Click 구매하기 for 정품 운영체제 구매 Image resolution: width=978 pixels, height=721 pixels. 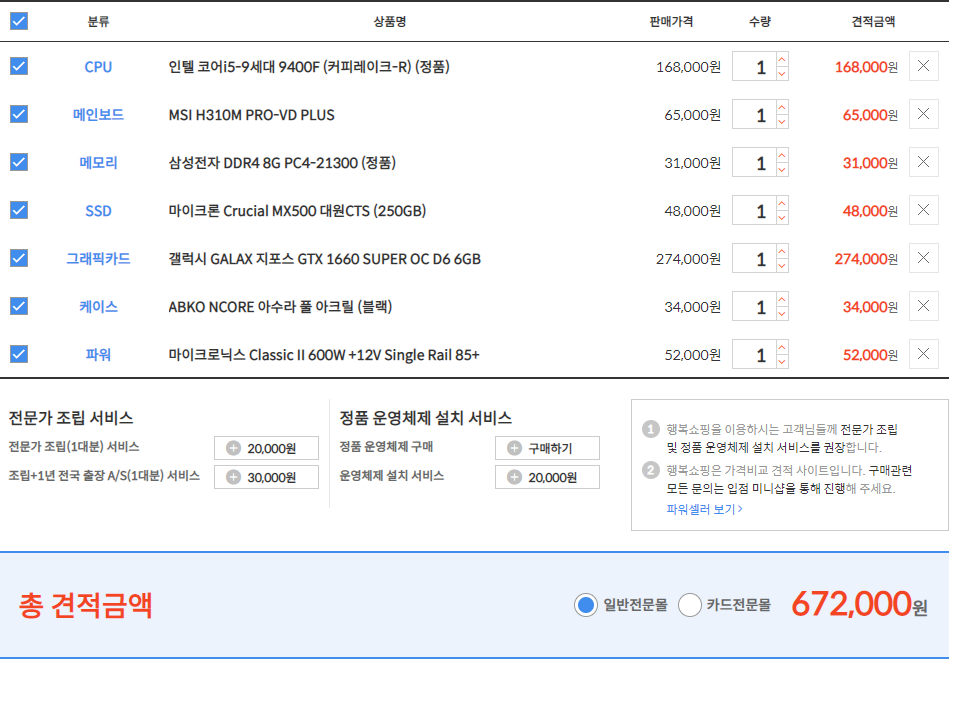pyautogui.click(x=548, y=448)
